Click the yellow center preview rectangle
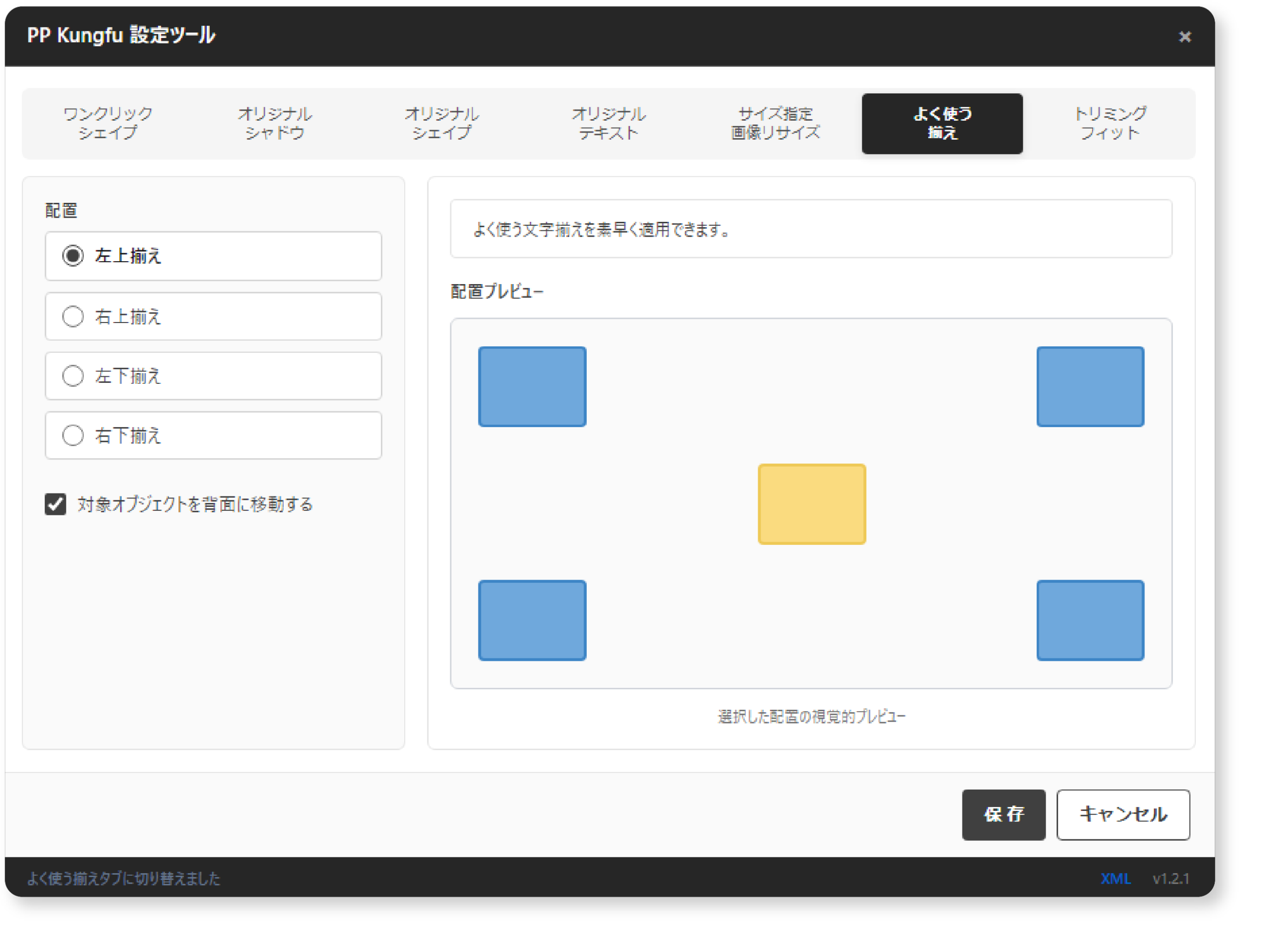 pyautogui.click(x=811, y=504)
